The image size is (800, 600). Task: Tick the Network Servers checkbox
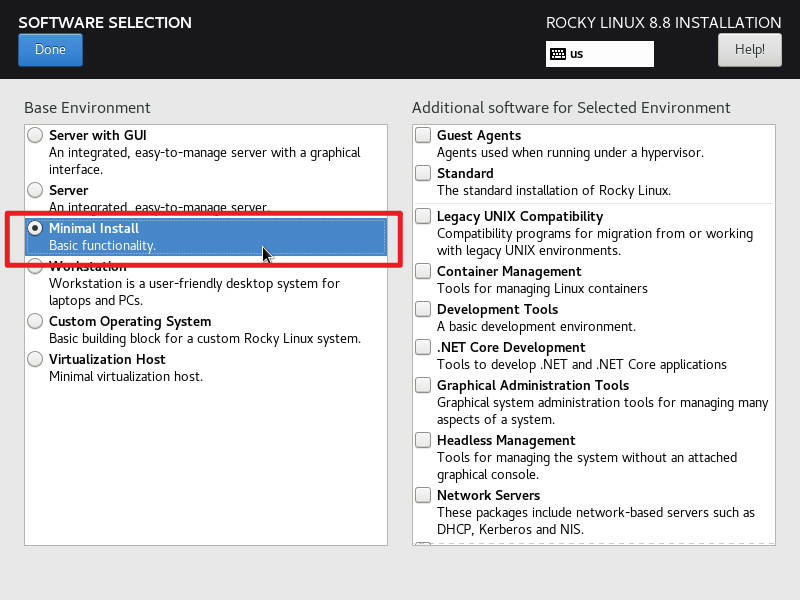[x=423, y=495]
